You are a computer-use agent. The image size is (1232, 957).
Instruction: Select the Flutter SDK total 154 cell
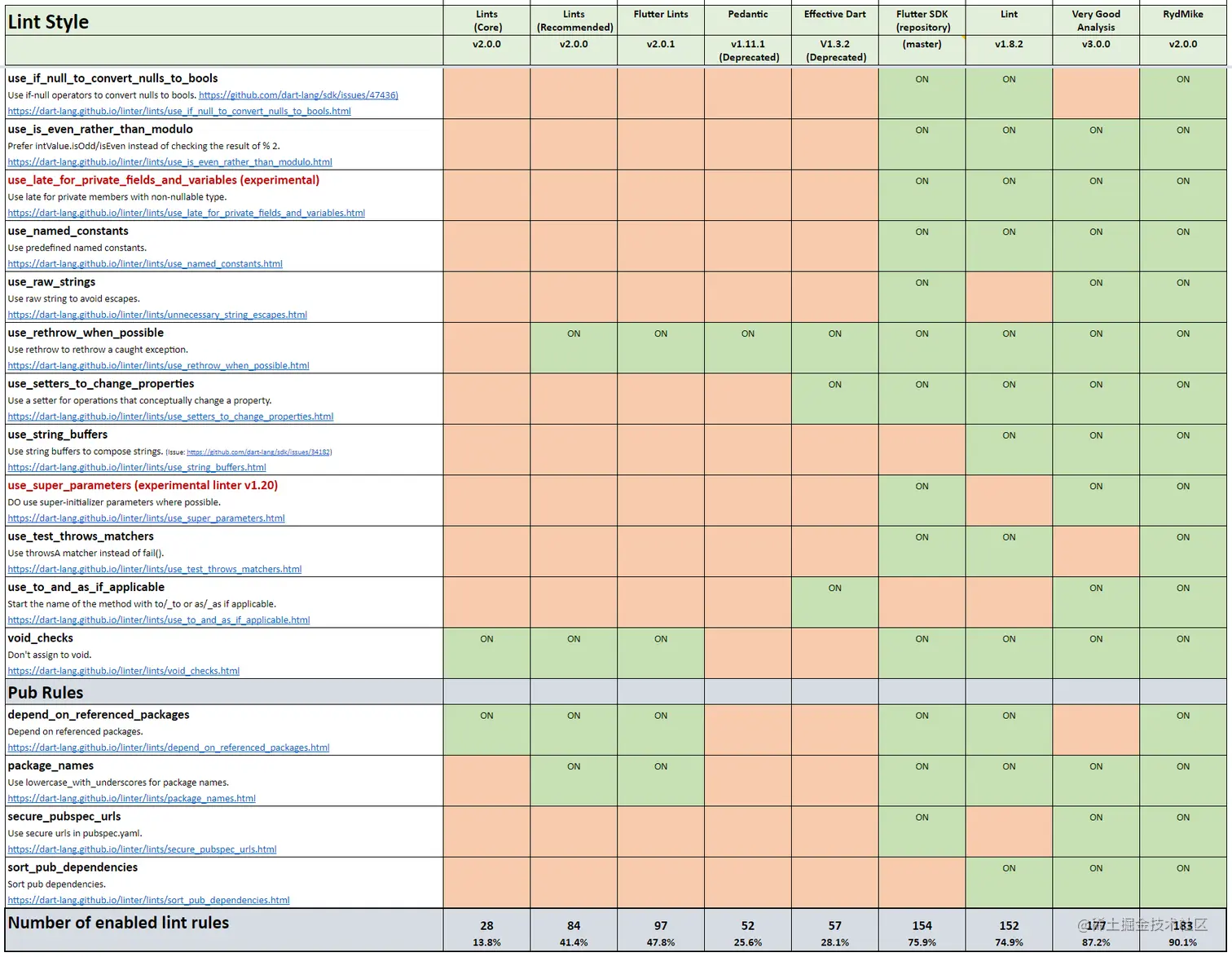(922, 926)
